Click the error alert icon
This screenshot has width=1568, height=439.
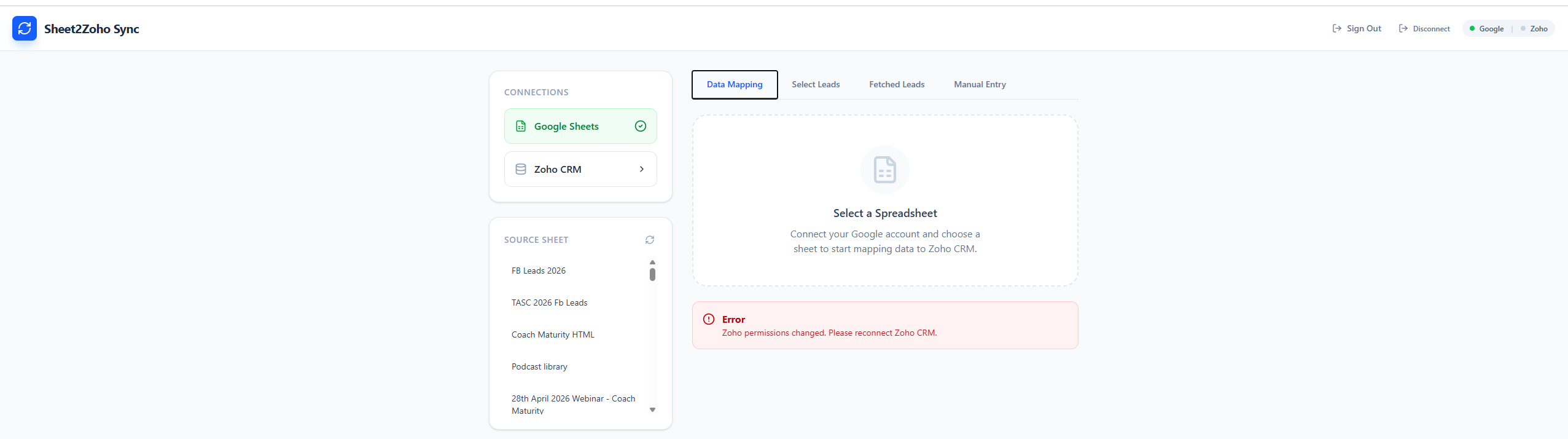(x=709, y=319)
